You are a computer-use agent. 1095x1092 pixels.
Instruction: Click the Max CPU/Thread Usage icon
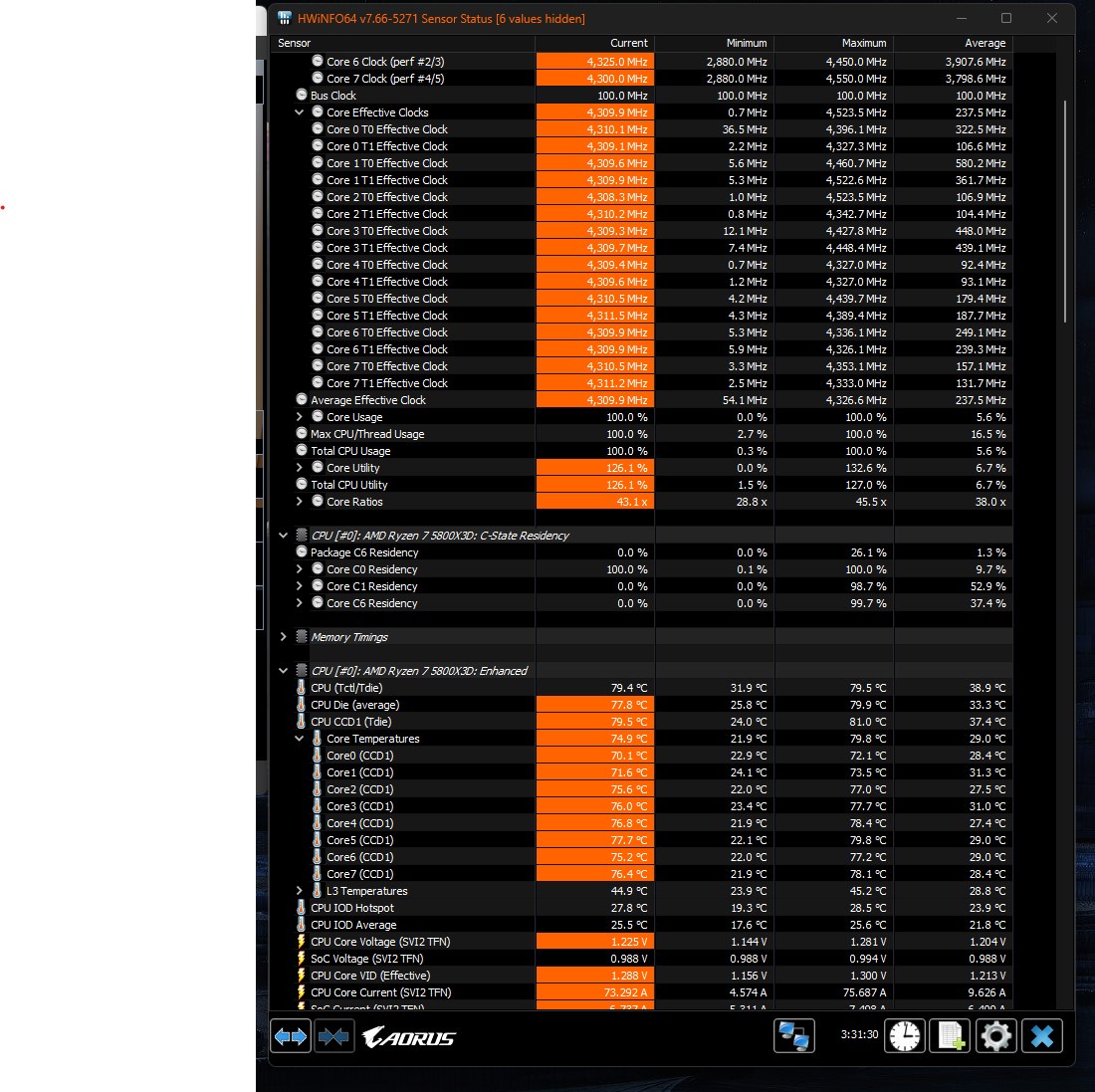302,434
